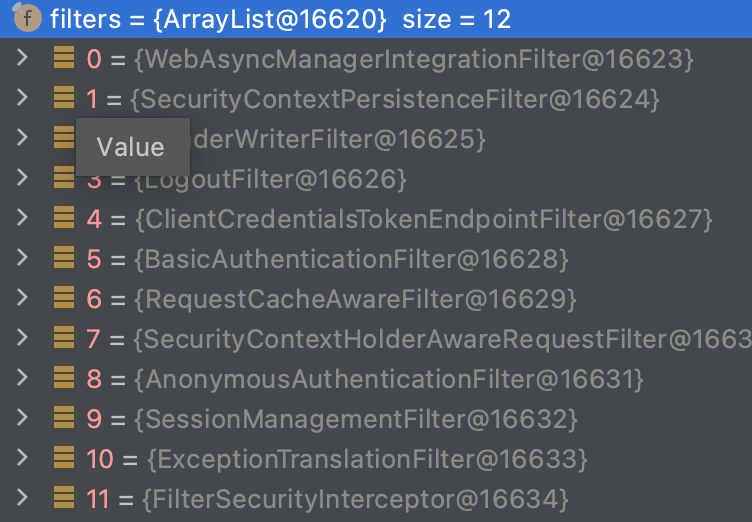This screenshot has height=522, width=752.
Task: Click array element icon for WebAsyncManagerIntegrationFilter
Action: pos(64,58)
